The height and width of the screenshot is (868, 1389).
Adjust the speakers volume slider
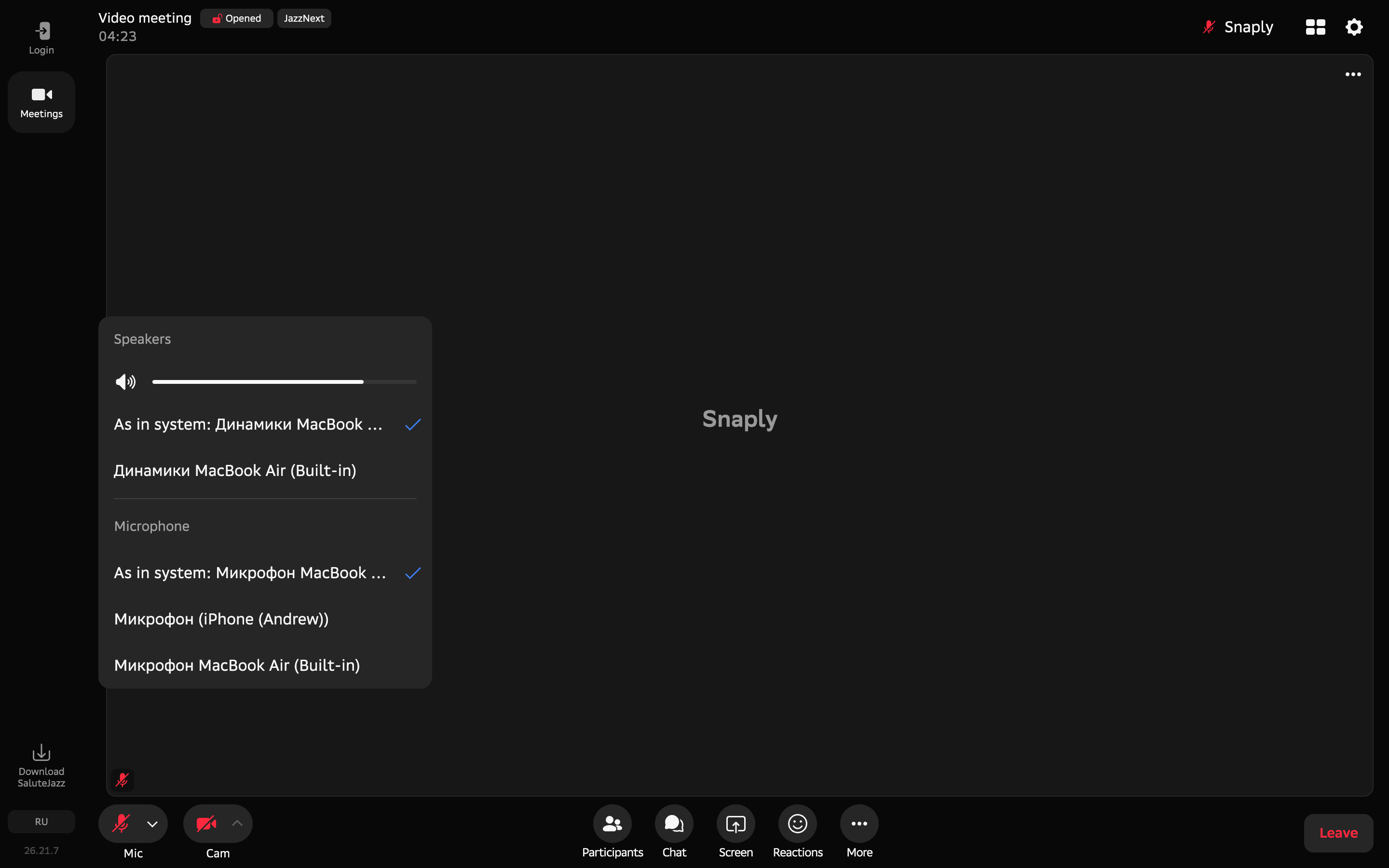coord(284,382)
